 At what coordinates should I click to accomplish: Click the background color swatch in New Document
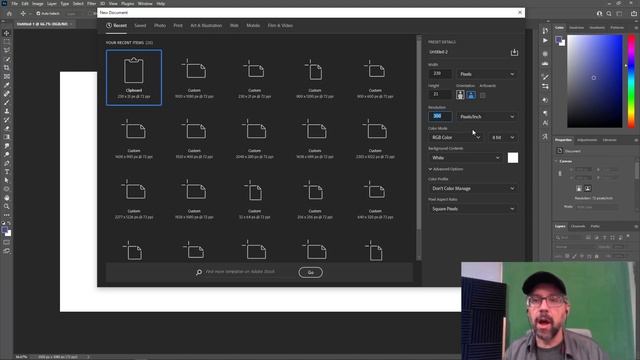[513, 158]
